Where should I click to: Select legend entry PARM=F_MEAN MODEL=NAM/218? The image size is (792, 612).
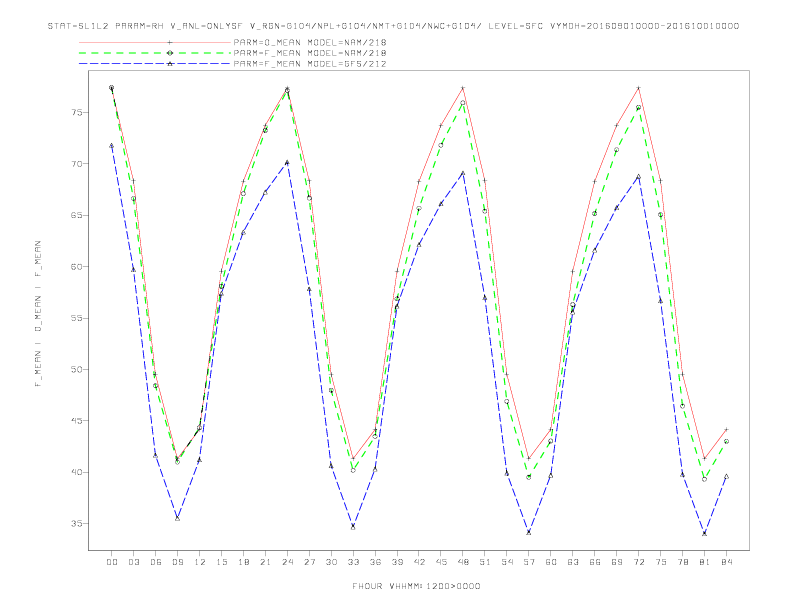click(x=310, y=53)
